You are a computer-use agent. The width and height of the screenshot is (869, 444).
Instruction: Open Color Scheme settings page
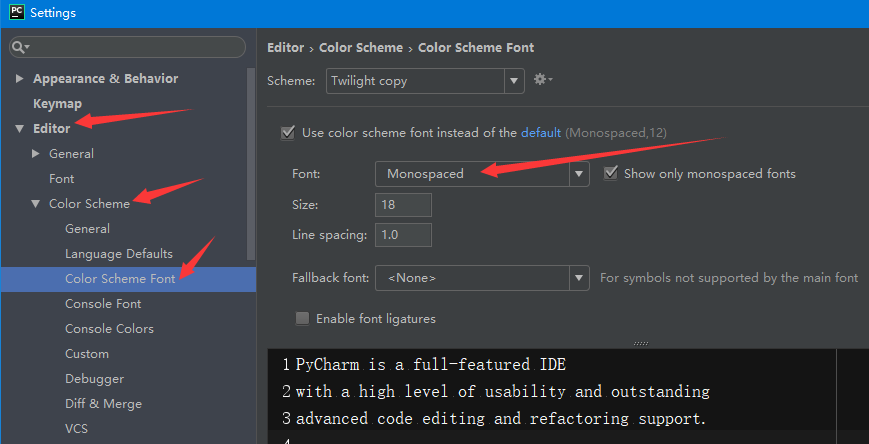[89, 204]
